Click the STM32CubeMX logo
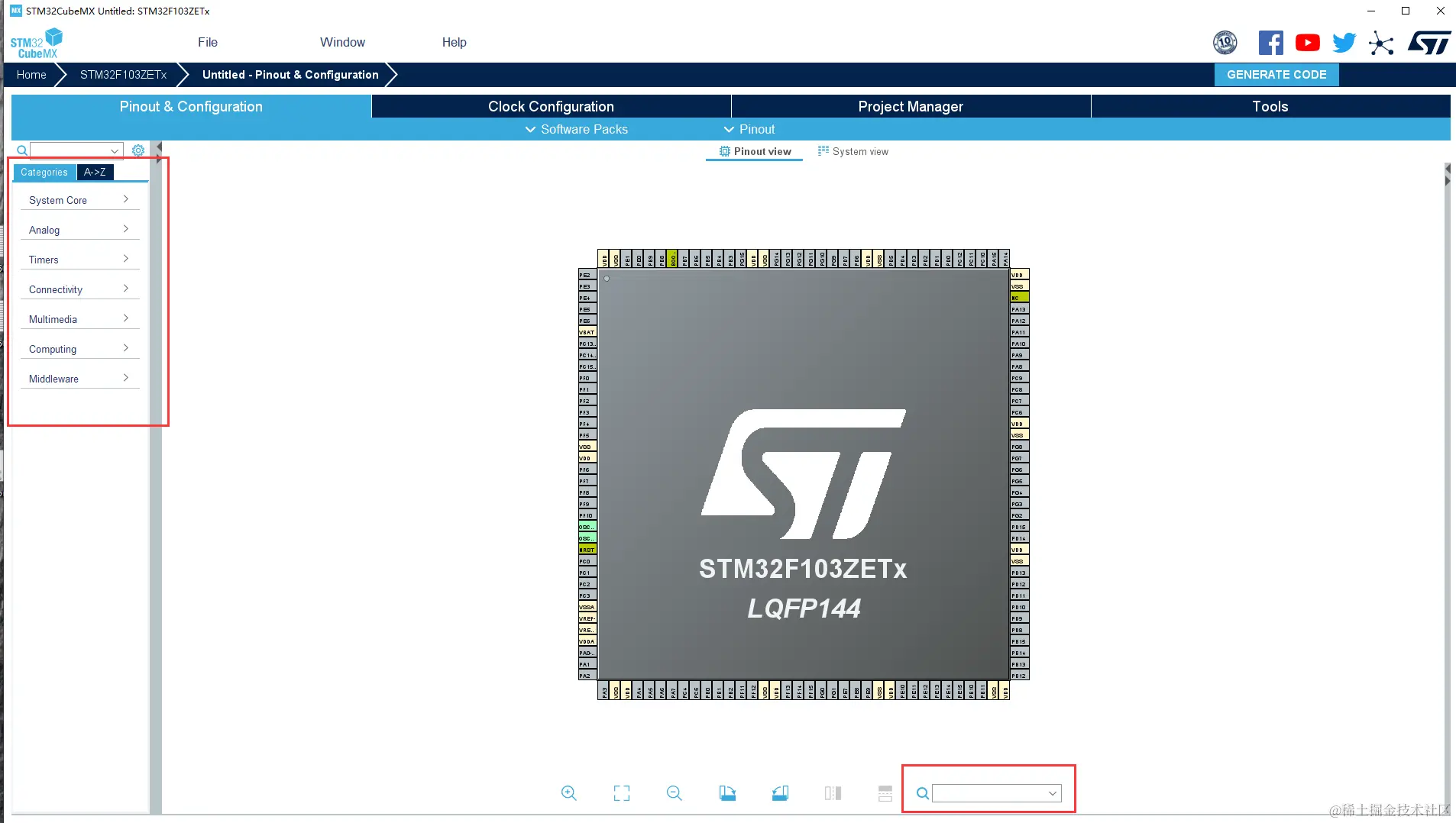Image resolution: width=1456 pixels, height=823 pixels. tap(36, 44)
